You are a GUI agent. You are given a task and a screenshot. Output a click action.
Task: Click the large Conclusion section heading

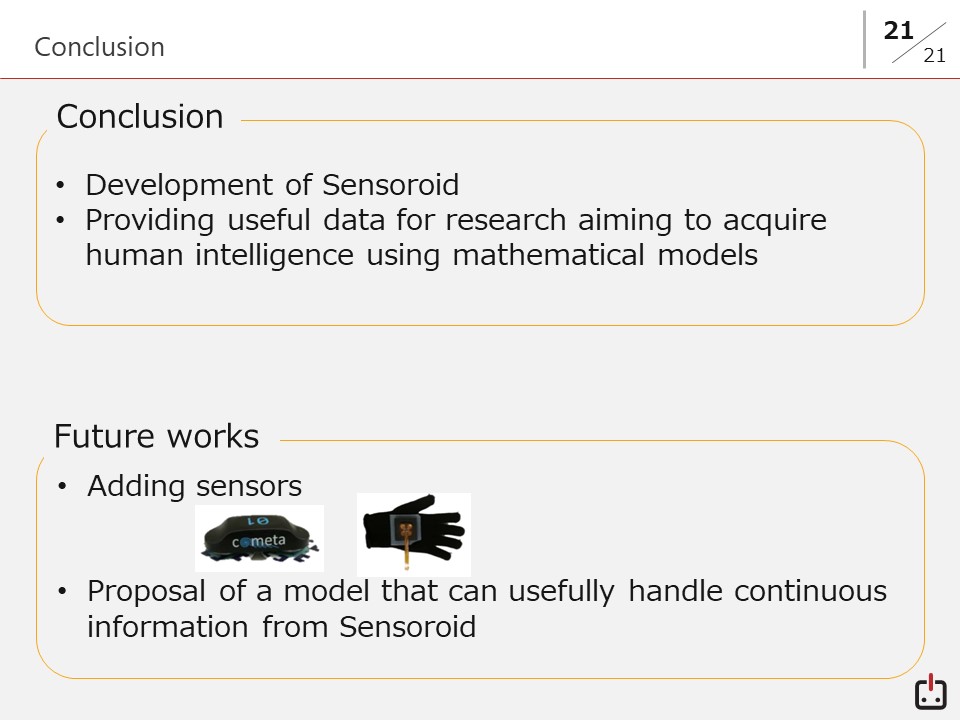(x=140, y=117)
